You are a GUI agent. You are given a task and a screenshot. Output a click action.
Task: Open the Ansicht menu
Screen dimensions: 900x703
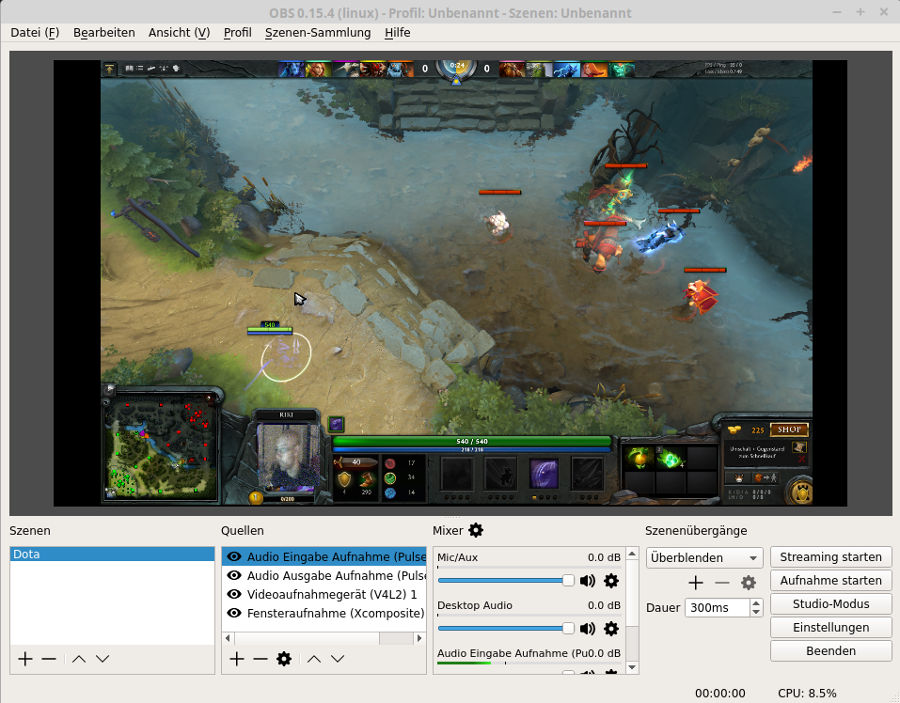(179, 33)
